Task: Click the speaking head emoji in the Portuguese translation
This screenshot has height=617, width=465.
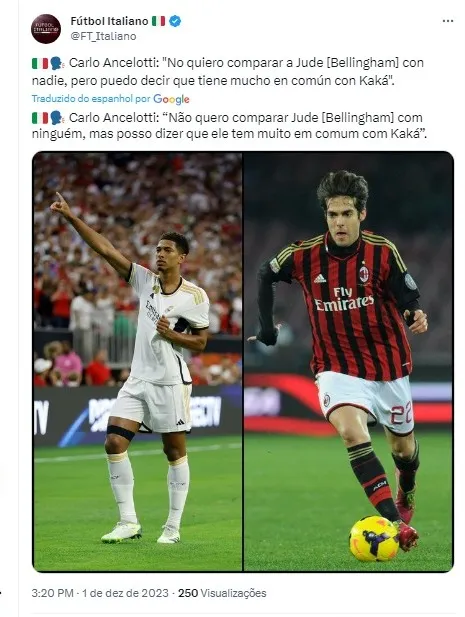Action: point(57,118)
